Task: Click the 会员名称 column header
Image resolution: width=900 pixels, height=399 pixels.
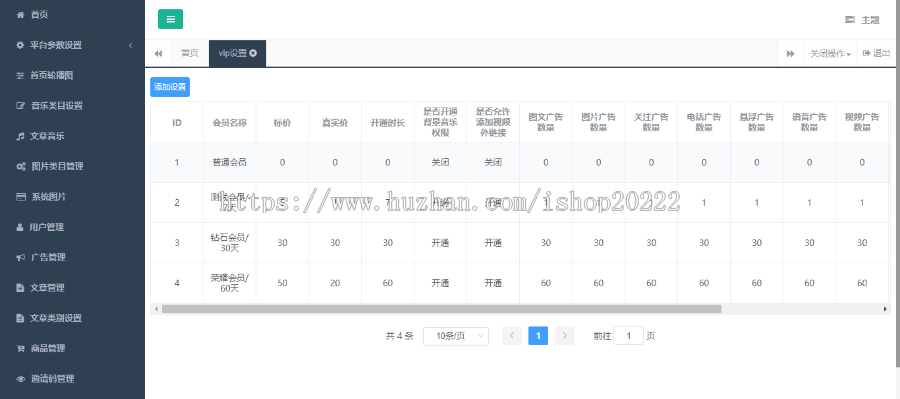Action: point(230,123)
